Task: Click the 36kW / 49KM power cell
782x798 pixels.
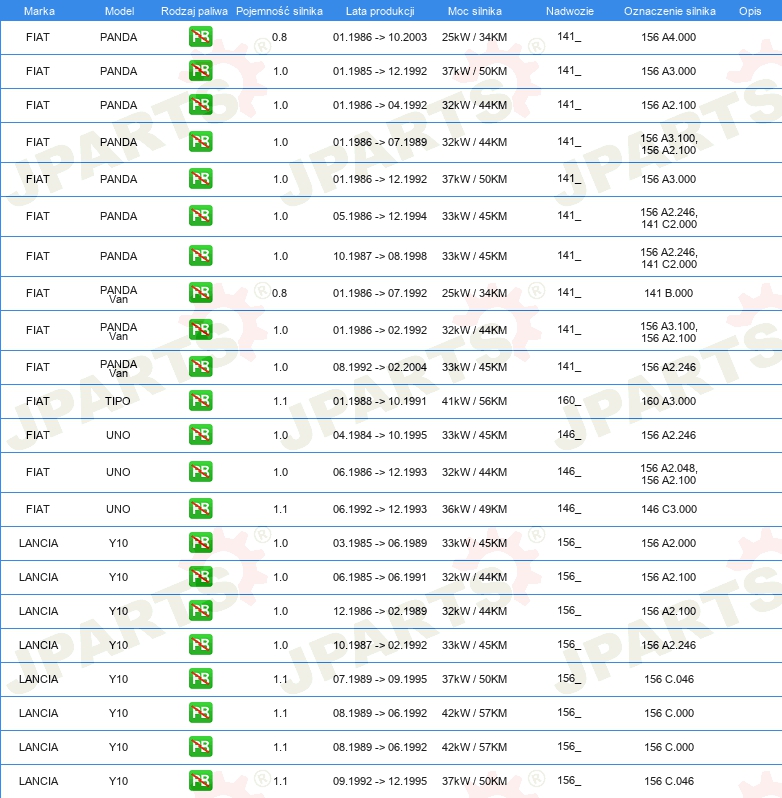Action: [474, 509]
